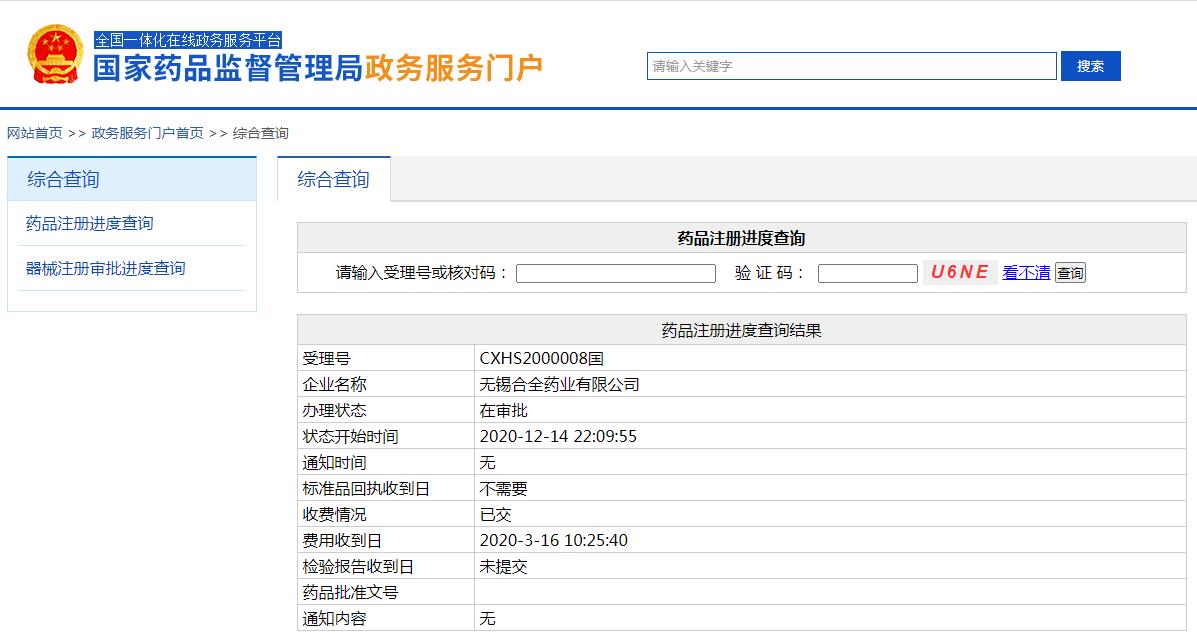The width and height of the screenshot is (1197, 643).
Task: Click the 无 value in the 通知时间 row
Action: point(487,463)
